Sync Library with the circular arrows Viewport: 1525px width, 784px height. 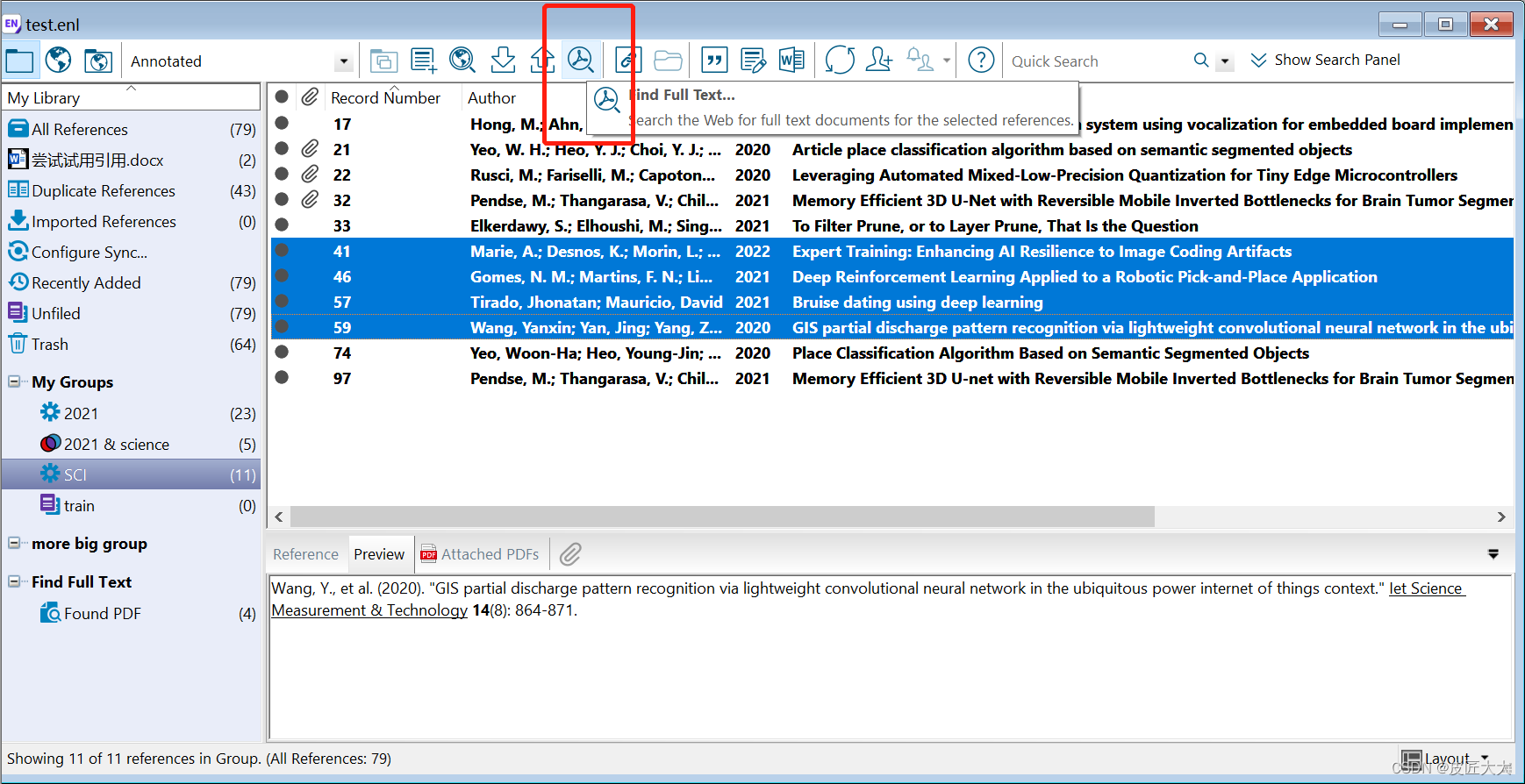[840, 61]
